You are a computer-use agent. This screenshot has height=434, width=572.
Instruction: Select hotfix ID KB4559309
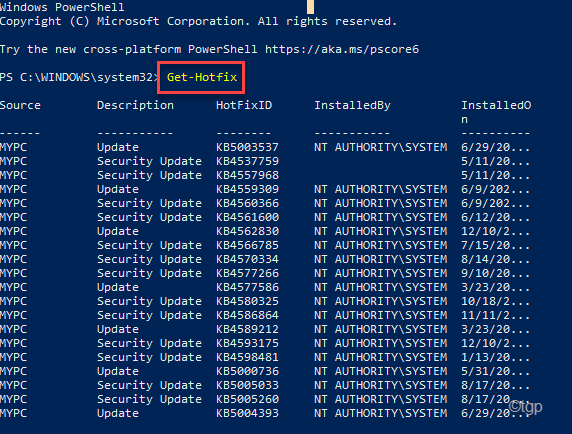click(x=247, y=189)
